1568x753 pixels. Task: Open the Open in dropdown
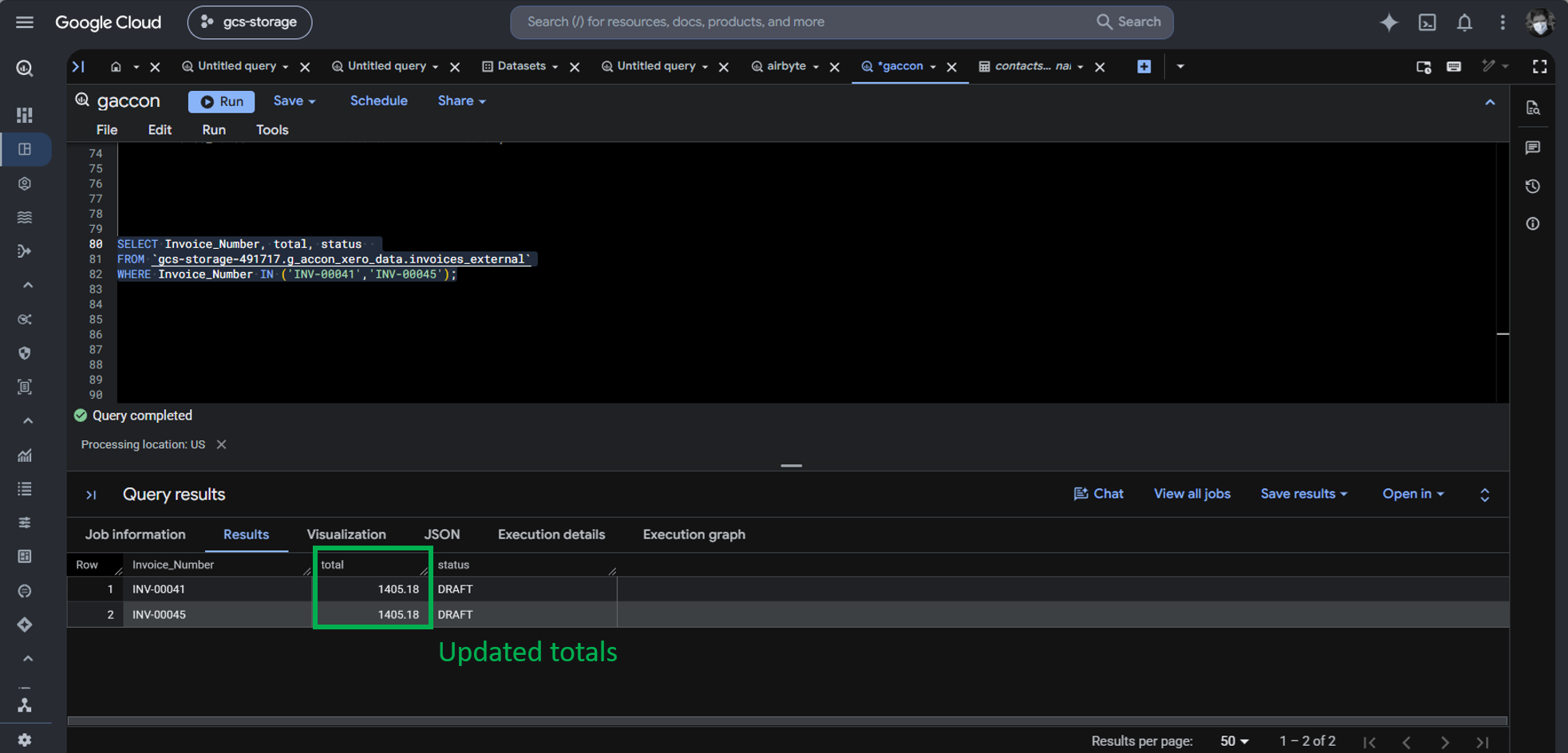[x=1413, y=494]
